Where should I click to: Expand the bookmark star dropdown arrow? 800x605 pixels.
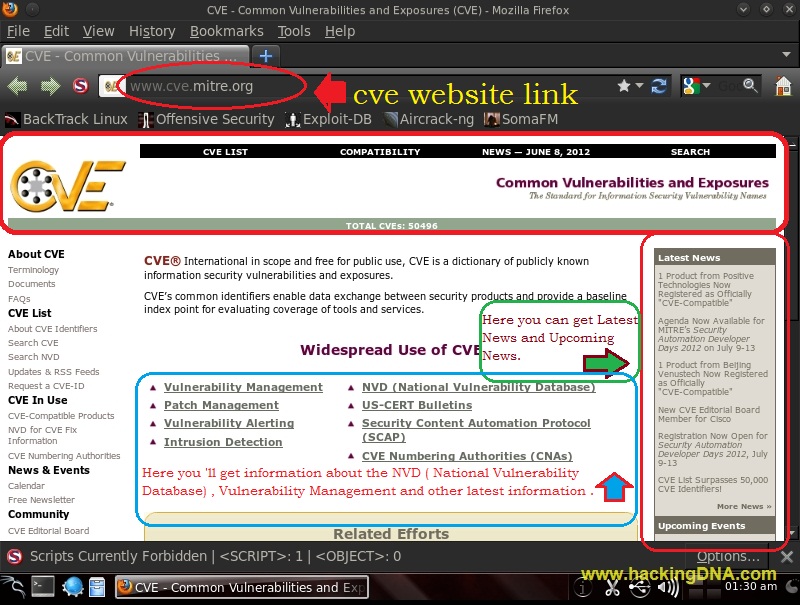639,86
